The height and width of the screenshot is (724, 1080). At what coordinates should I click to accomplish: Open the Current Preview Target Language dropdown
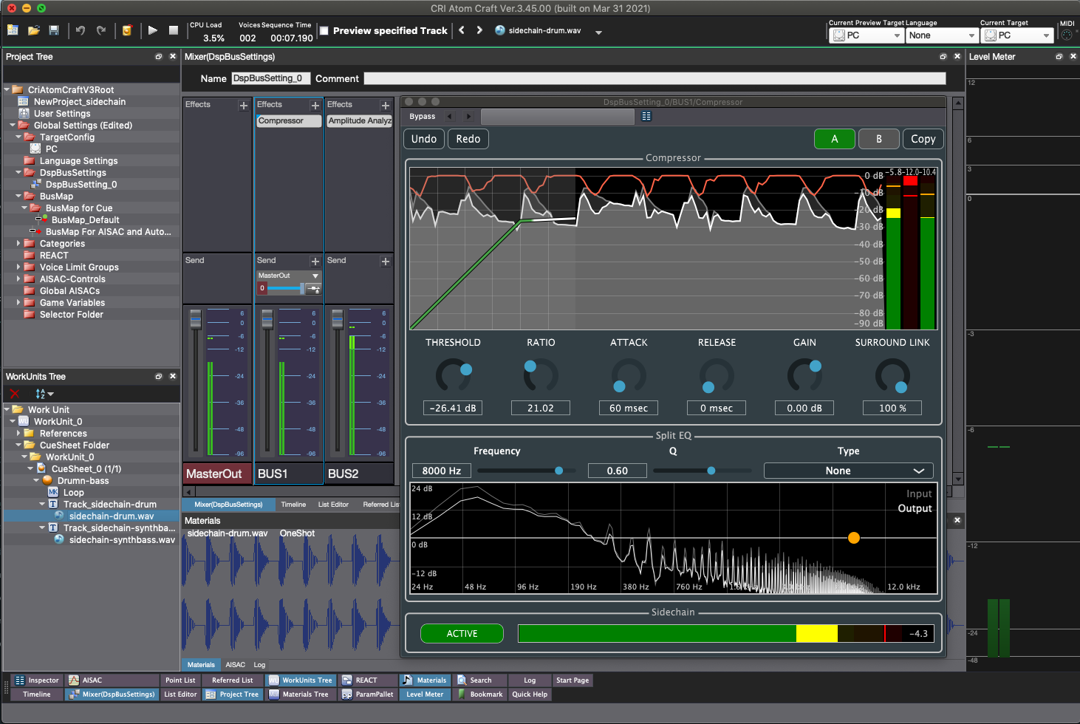click(x=940, y=35)
